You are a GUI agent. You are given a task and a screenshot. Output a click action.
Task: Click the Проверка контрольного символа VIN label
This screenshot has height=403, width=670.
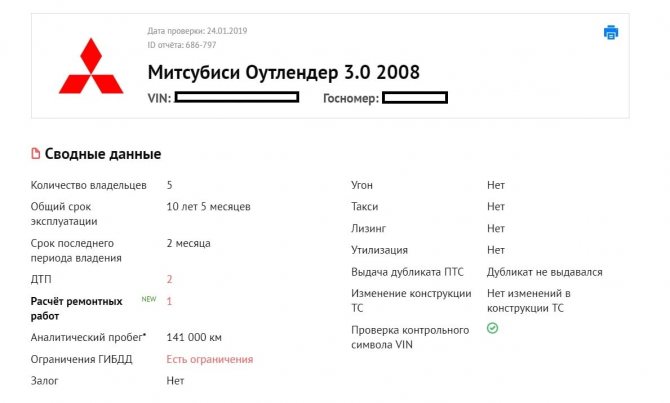tap(410, 337)
